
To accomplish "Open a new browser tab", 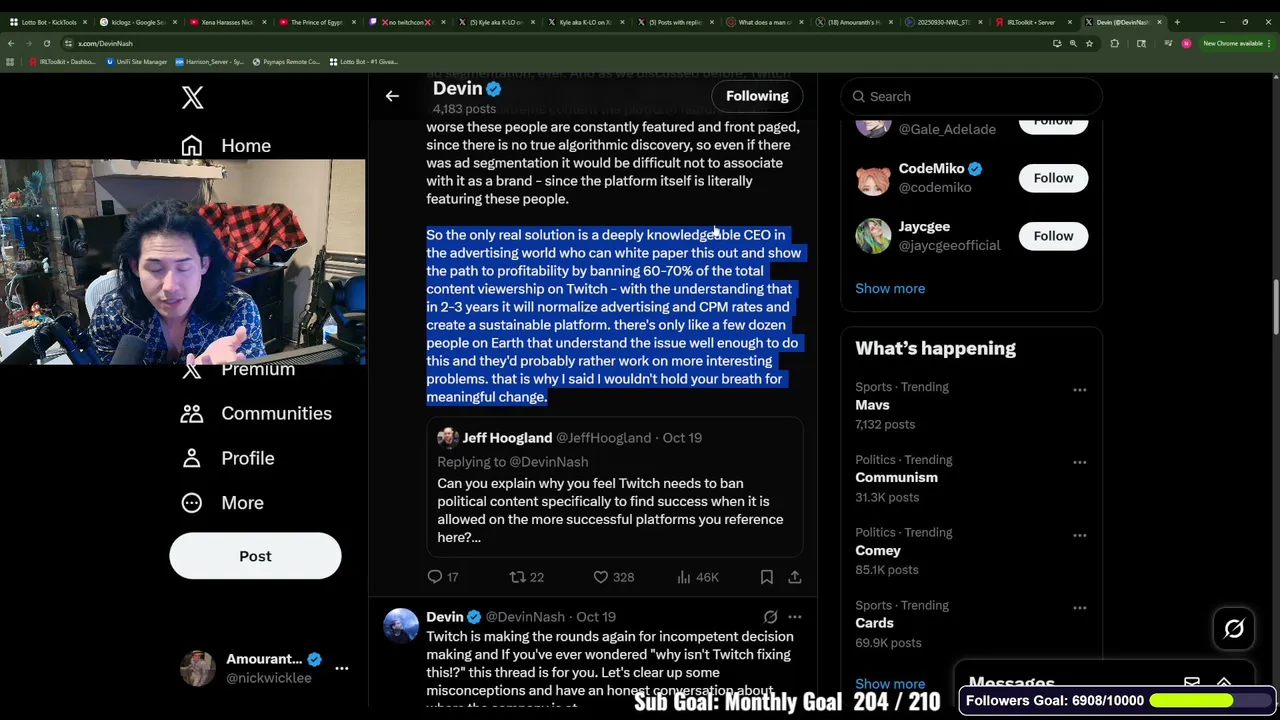I will pos(1177,22).
